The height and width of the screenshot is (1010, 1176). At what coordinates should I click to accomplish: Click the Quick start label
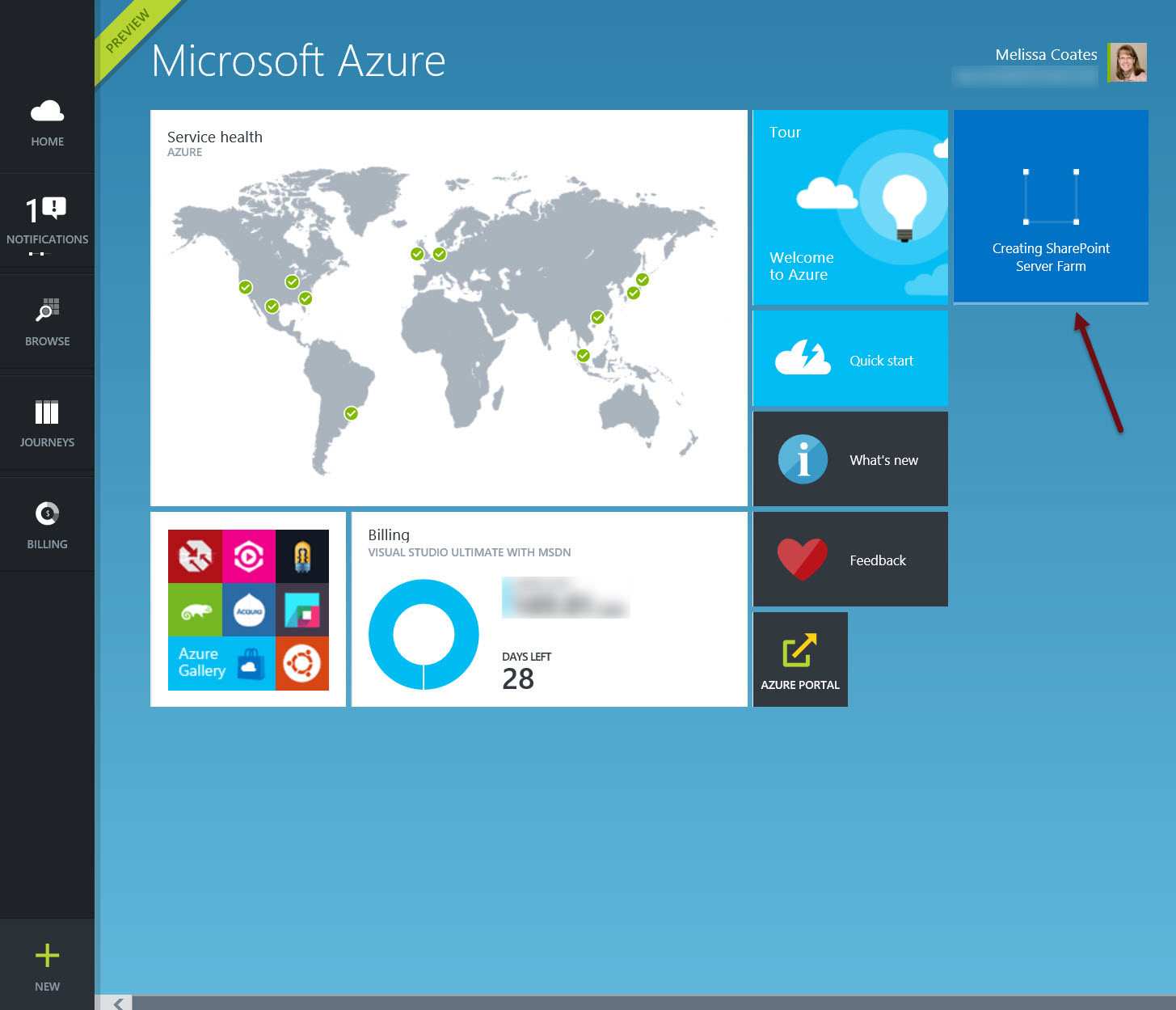coord(881,361)
